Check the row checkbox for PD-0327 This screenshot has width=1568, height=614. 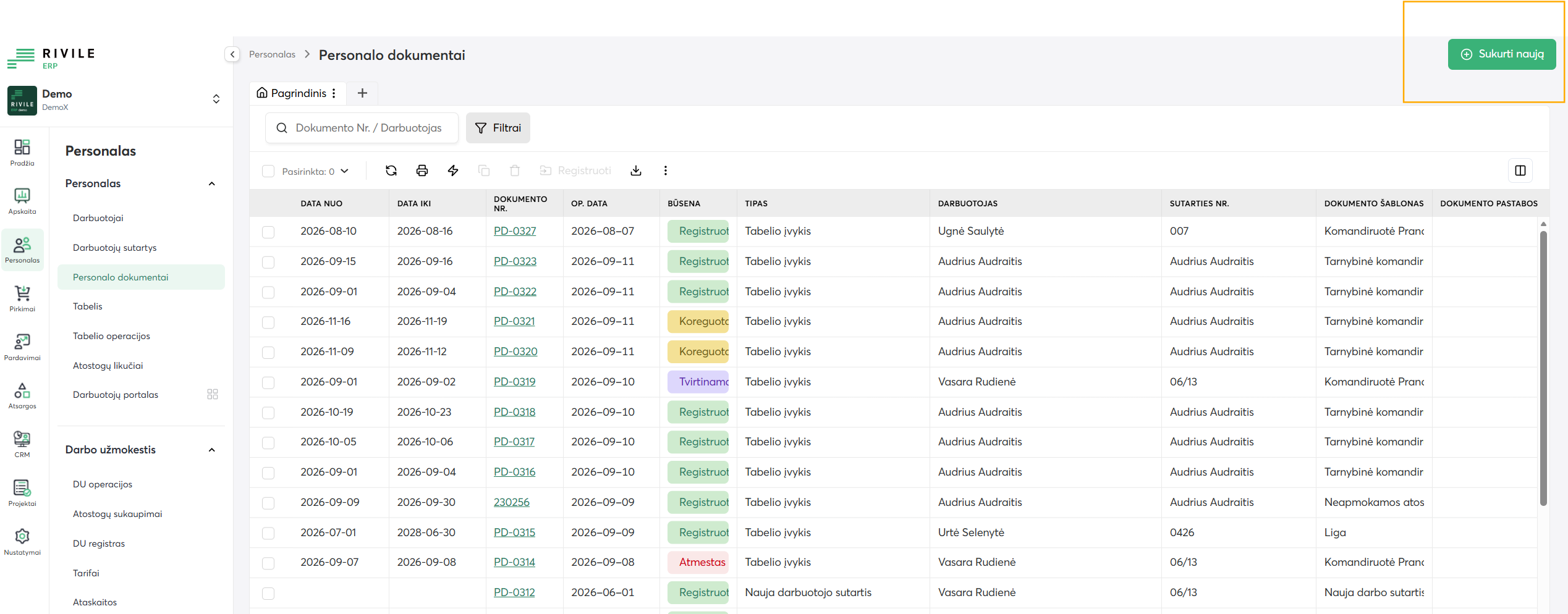coord(268,232)
